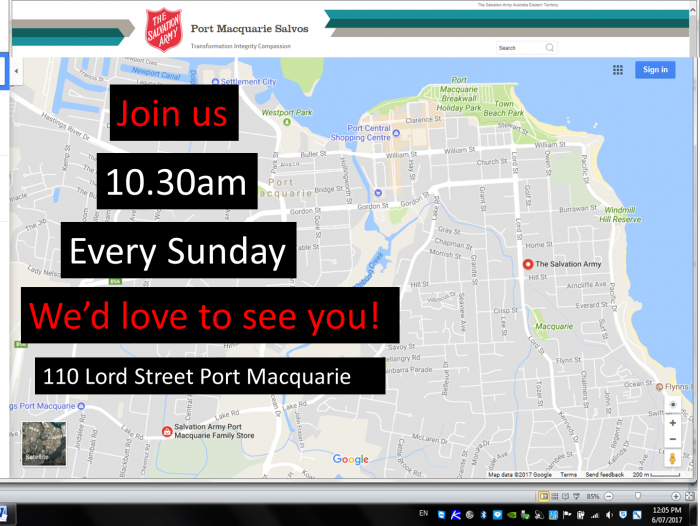
Task: Select We'd love to see you text
Action: coord(210,315)
